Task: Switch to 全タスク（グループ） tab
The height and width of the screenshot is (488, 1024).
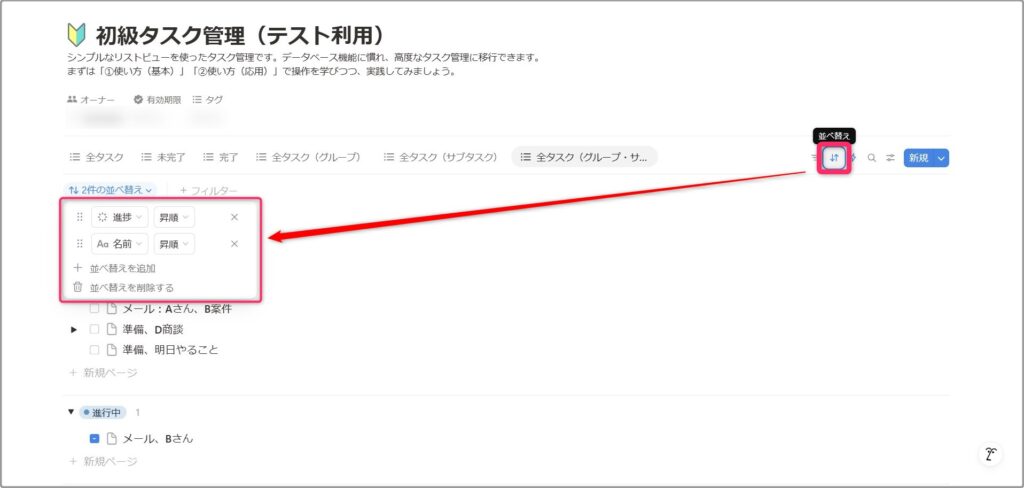Action: [308, 157]
